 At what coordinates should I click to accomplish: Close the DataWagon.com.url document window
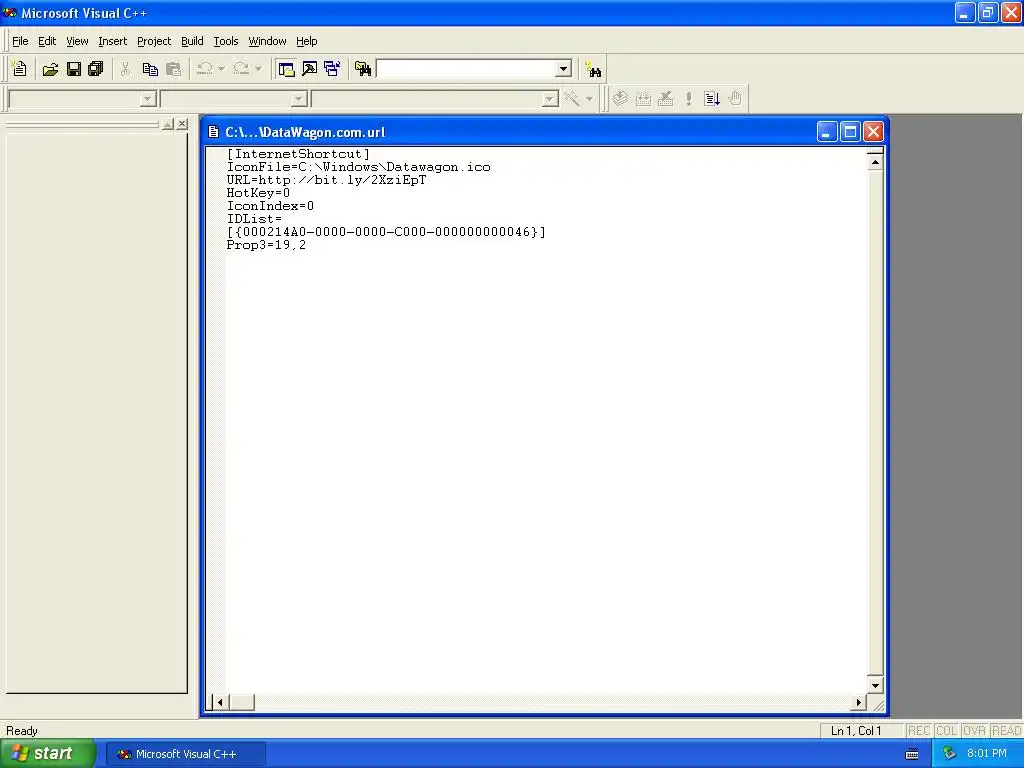click(873, 132)
